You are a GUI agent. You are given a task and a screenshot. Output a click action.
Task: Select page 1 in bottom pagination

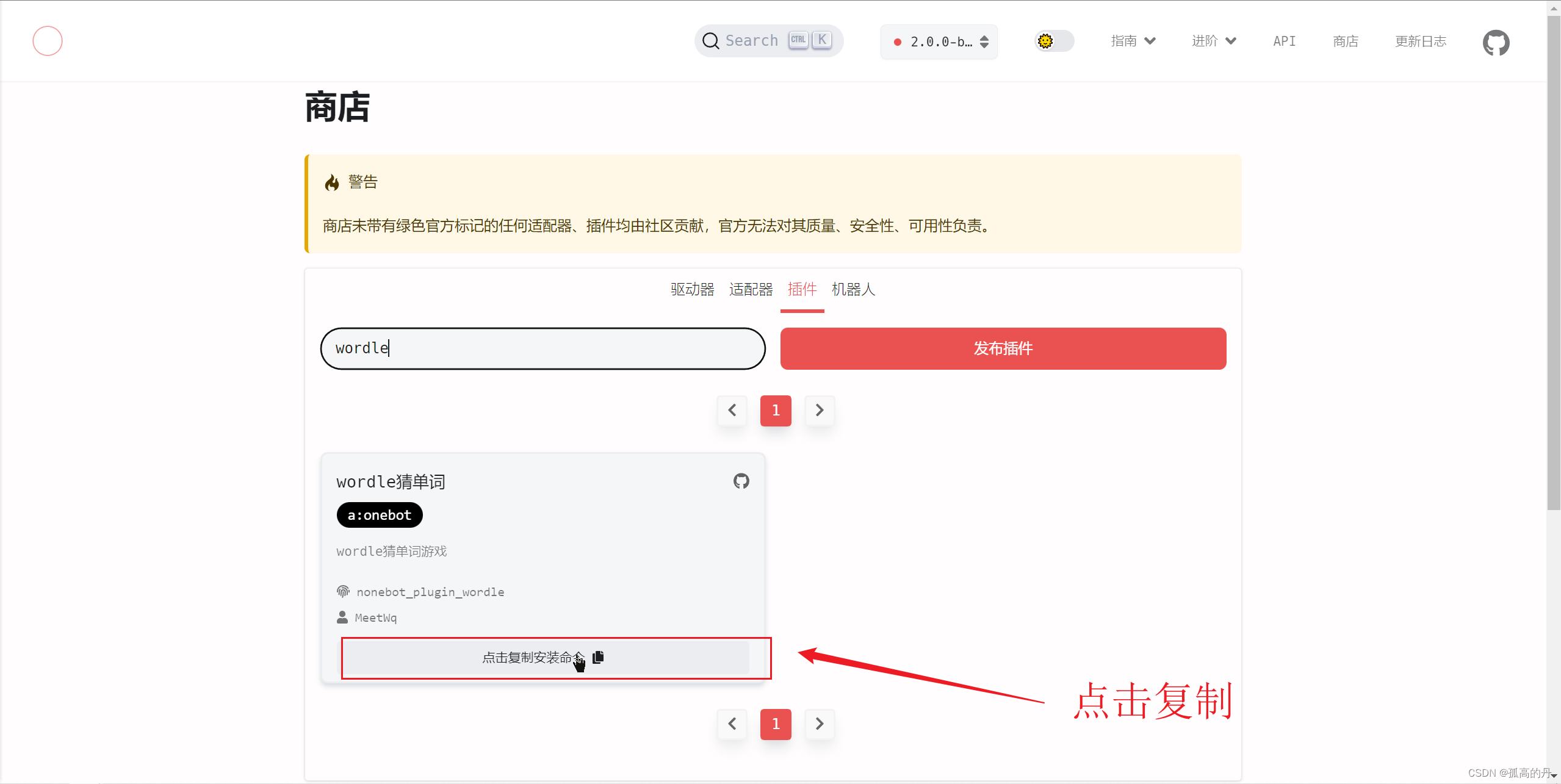(776, 724)
